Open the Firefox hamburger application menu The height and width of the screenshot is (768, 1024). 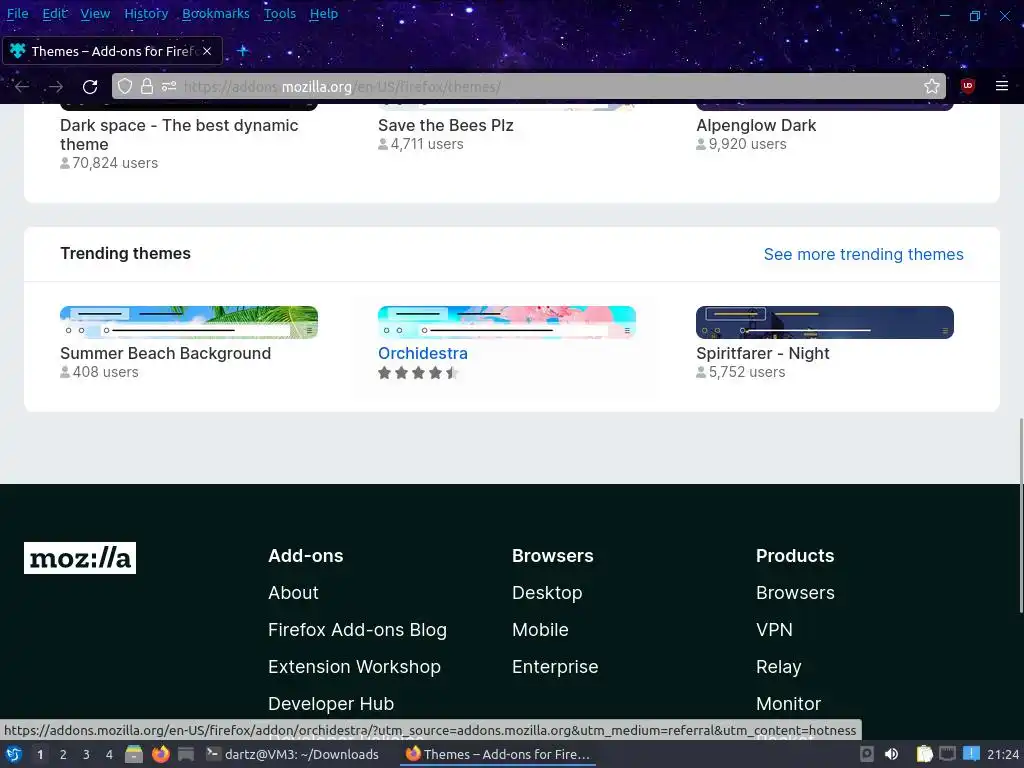pos(1002,86)
